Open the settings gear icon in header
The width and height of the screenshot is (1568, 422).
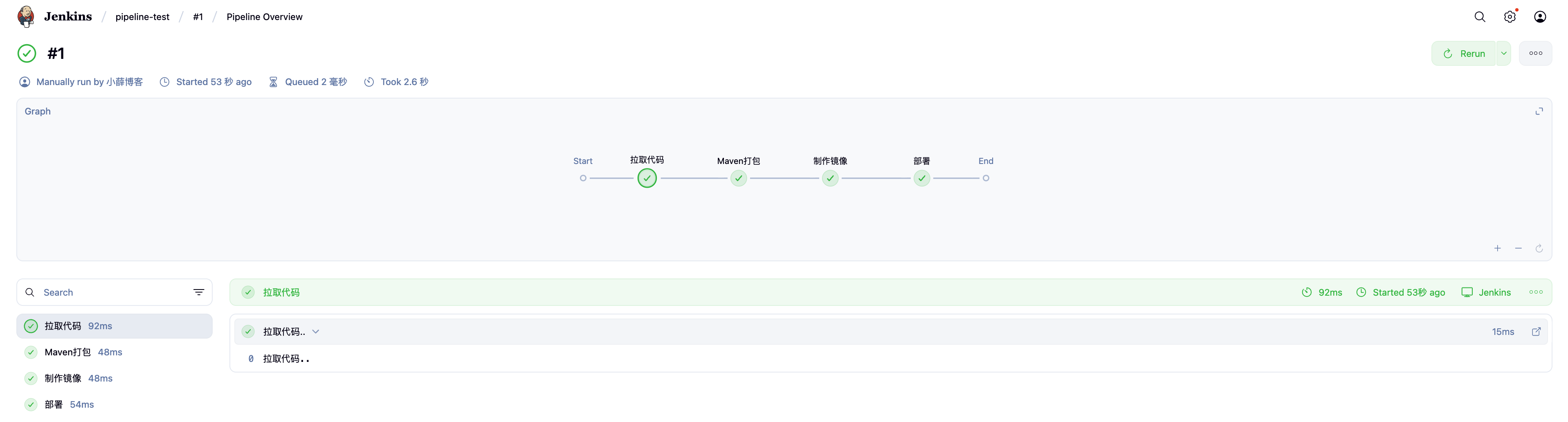[1510, 17]
